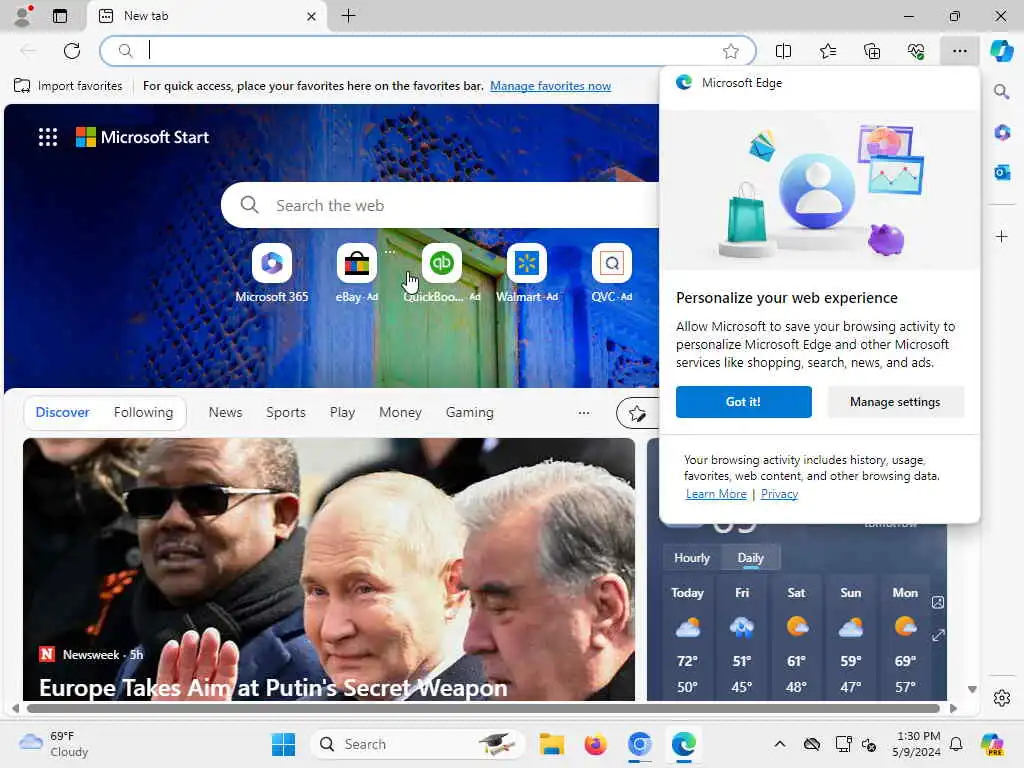The width and height of the screenshot is (1024, 768).
Task: Open the notifications bell in taskbar
Action: pyautogui.click(x=956, y=744)
